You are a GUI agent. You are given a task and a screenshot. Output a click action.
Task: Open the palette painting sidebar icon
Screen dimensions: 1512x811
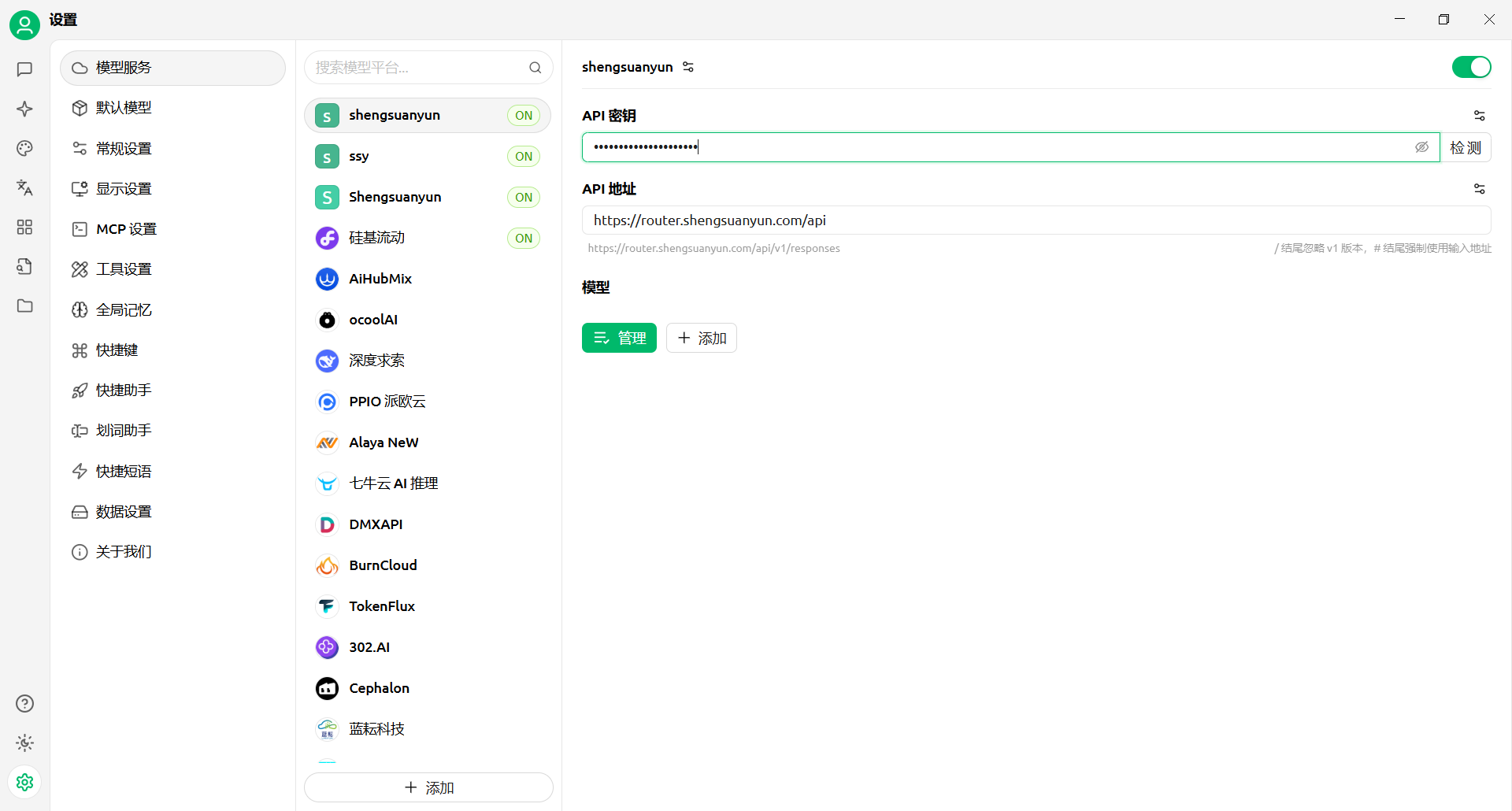point(24,148)
